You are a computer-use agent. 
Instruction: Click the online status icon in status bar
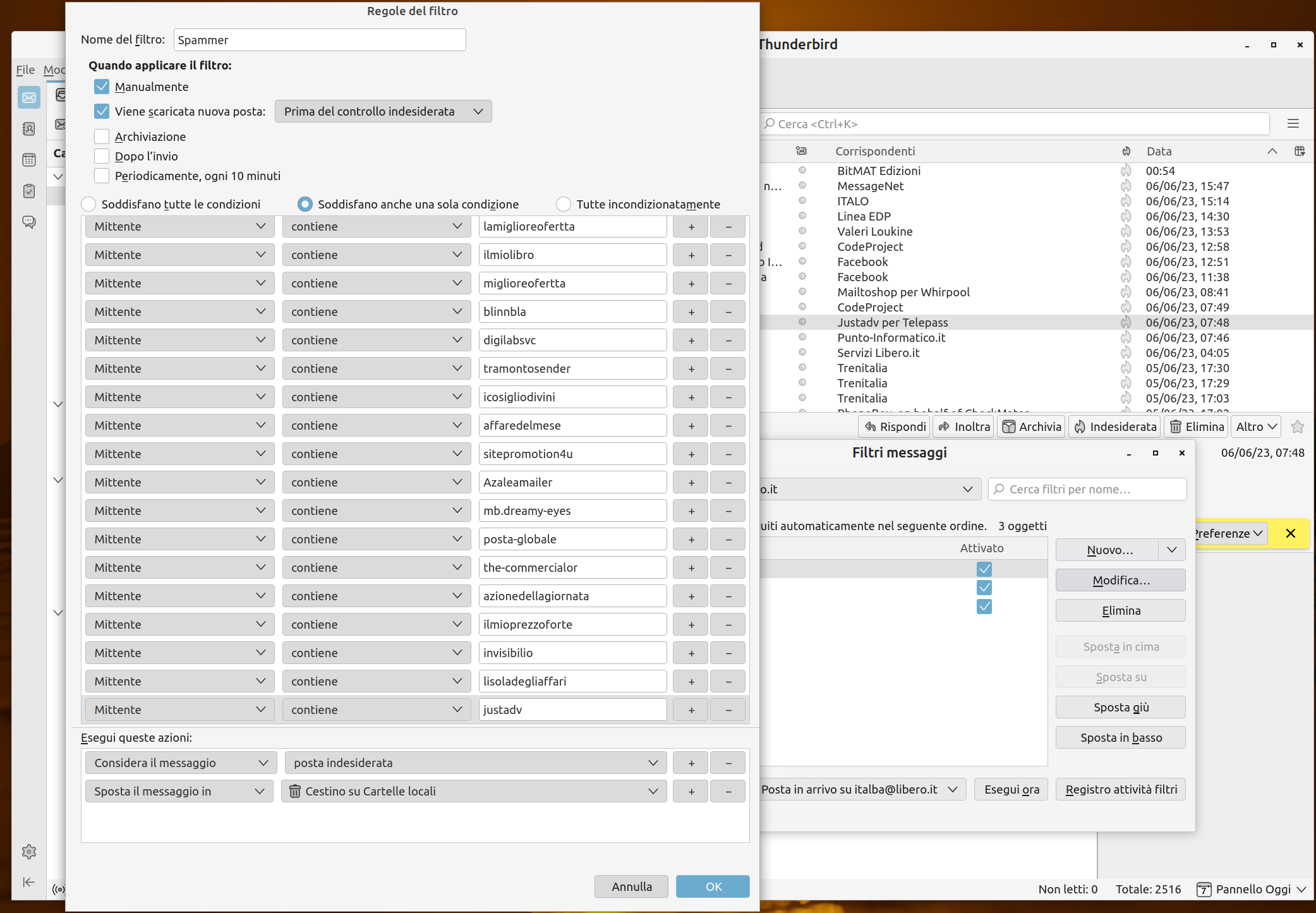[x=59, y=890]
